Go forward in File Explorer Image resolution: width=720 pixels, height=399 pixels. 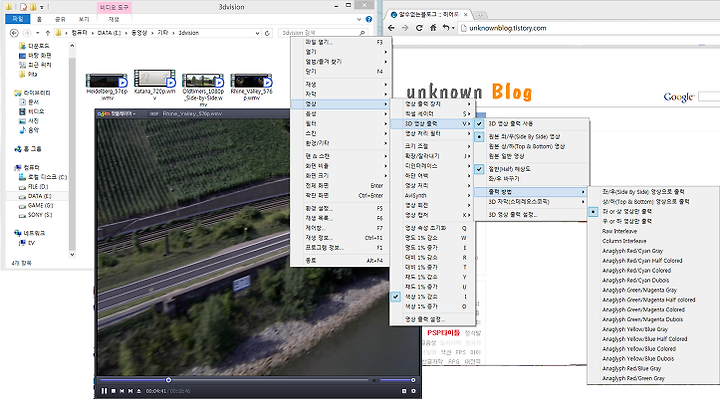27,33
